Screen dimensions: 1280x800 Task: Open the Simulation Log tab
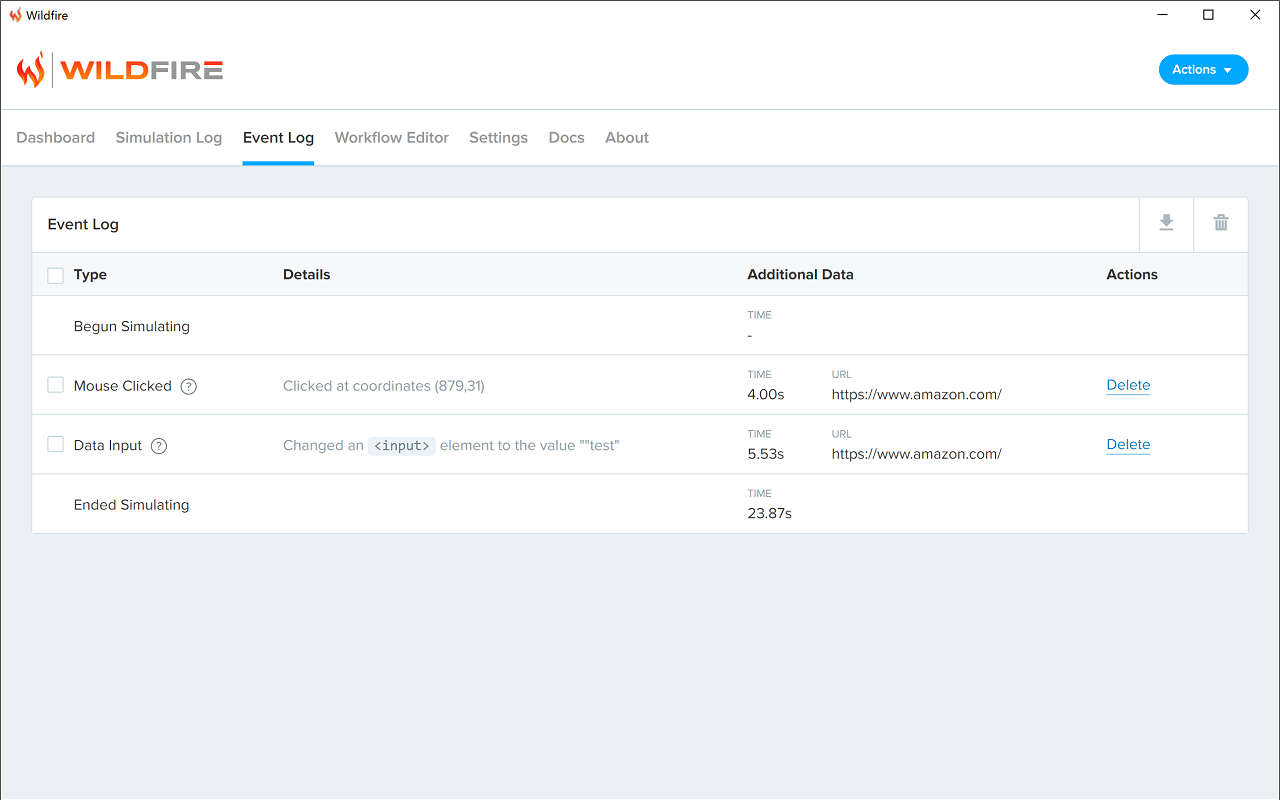pos(169,138)
